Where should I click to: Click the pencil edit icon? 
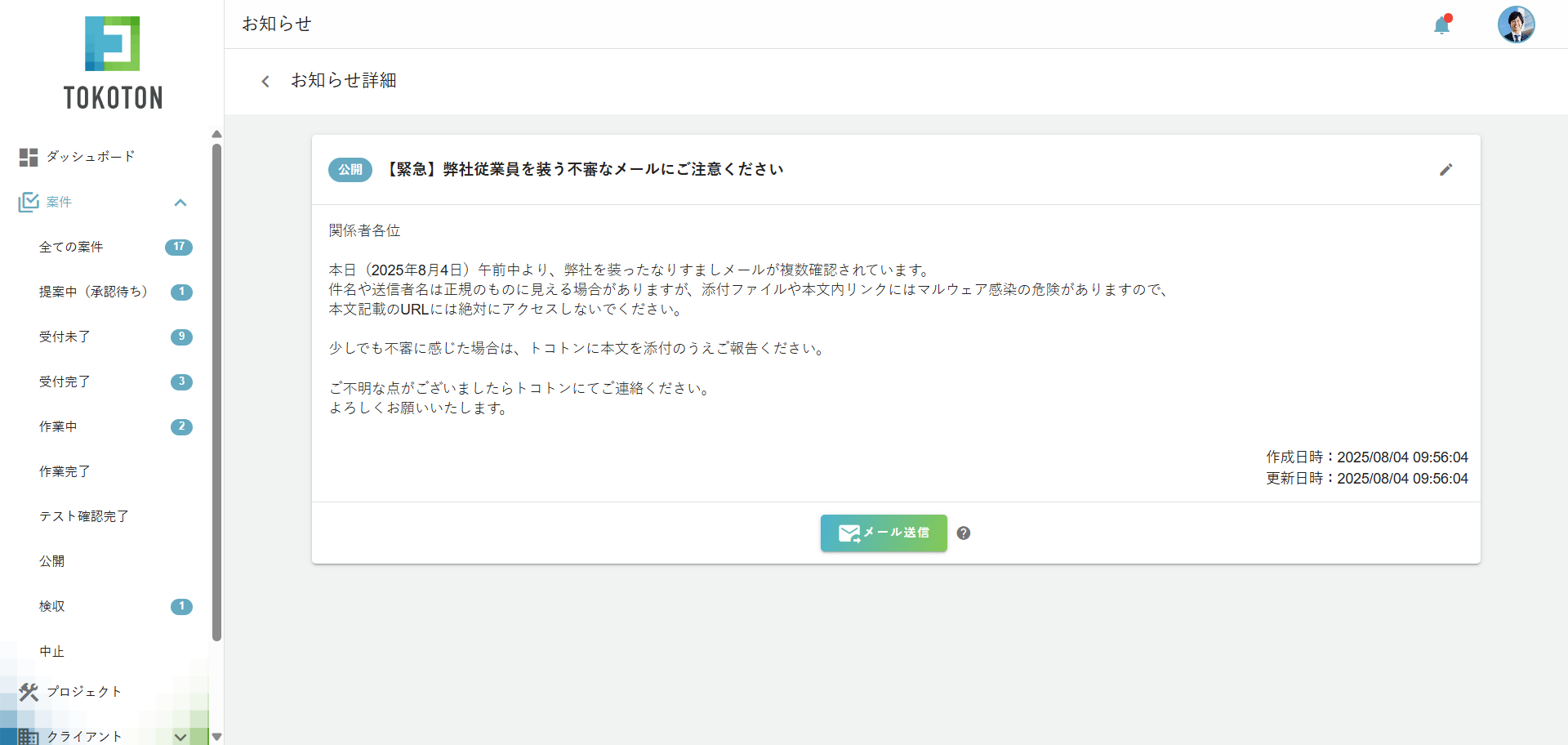1445,170
